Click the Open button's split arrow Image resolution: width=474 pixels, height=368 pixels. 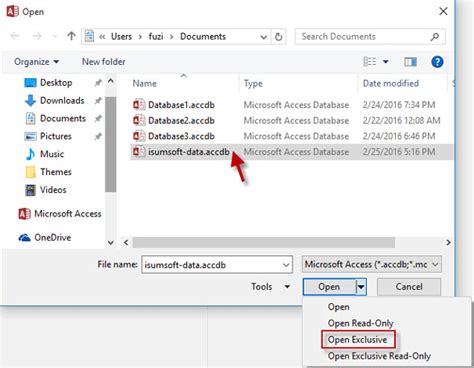coord(361,287)
